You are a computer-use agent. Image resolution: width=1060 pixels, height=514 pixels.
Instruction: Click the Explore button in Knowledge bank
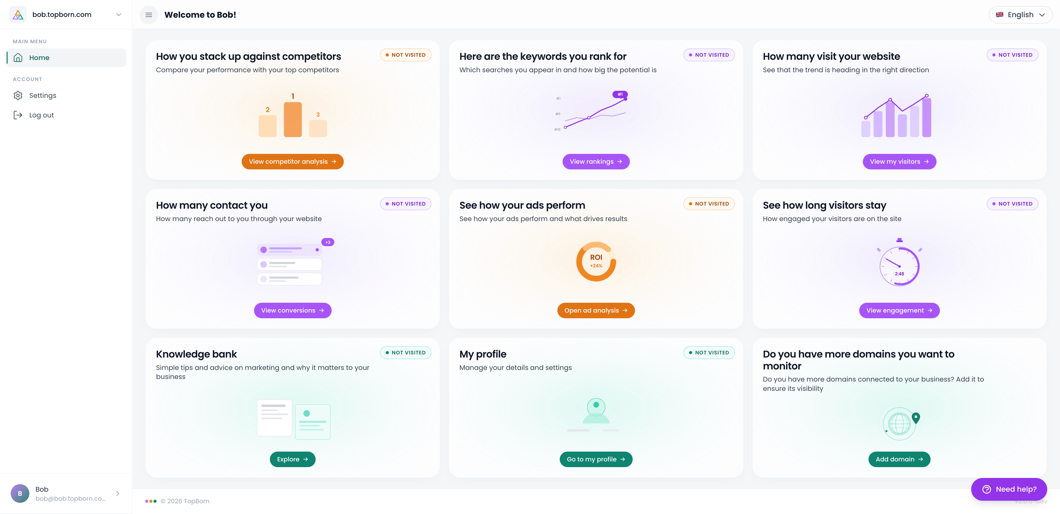click(293, 459)
